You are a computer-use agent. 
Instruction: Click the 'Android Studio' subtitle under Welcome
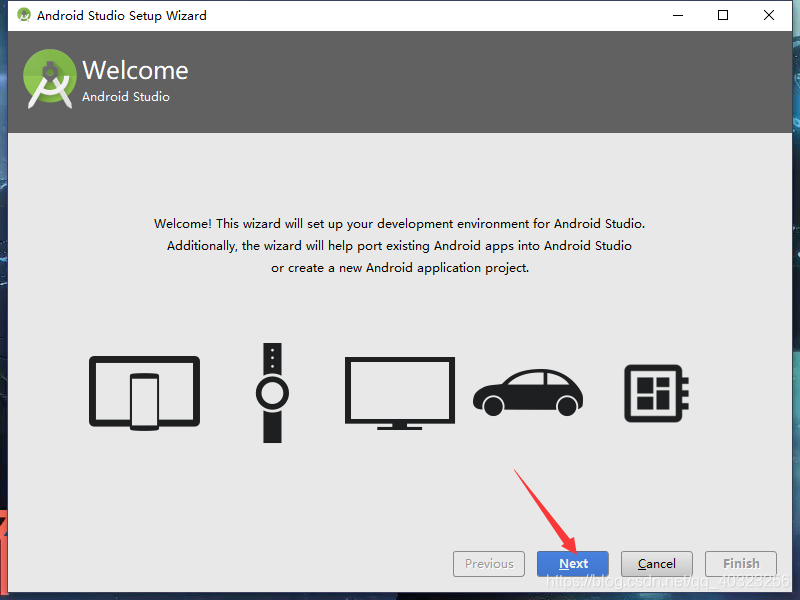point(126,96)
